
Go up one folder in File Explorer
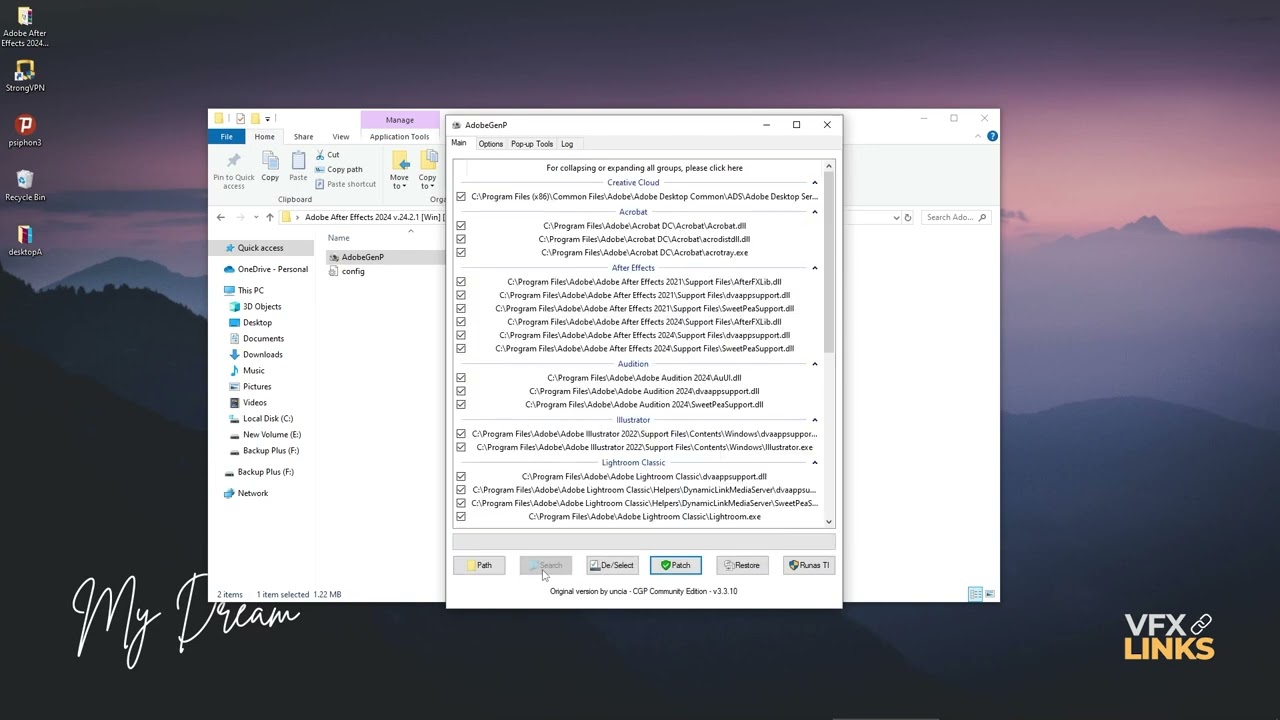coord(270,217)
